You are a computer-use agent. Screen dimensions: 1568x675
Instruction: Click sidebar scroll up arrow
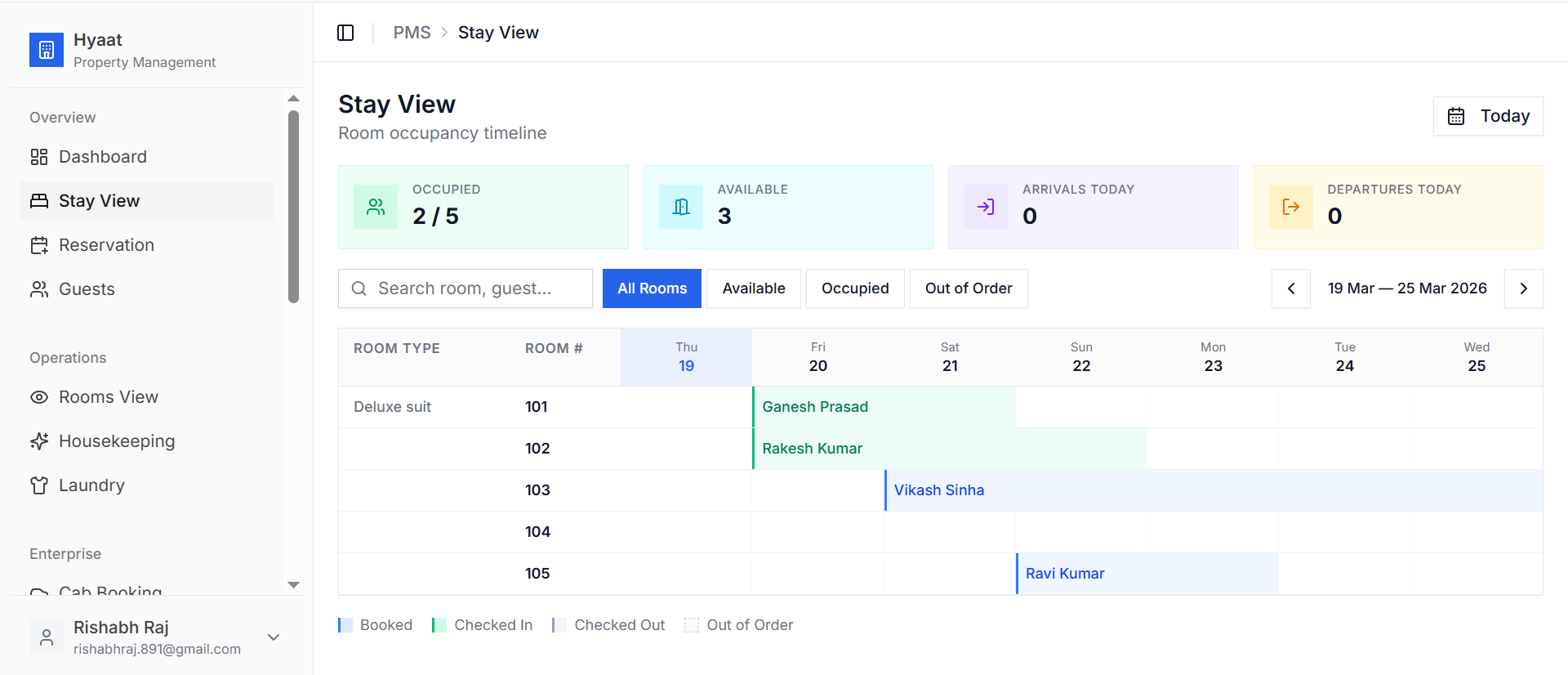(x=294, y=99)
